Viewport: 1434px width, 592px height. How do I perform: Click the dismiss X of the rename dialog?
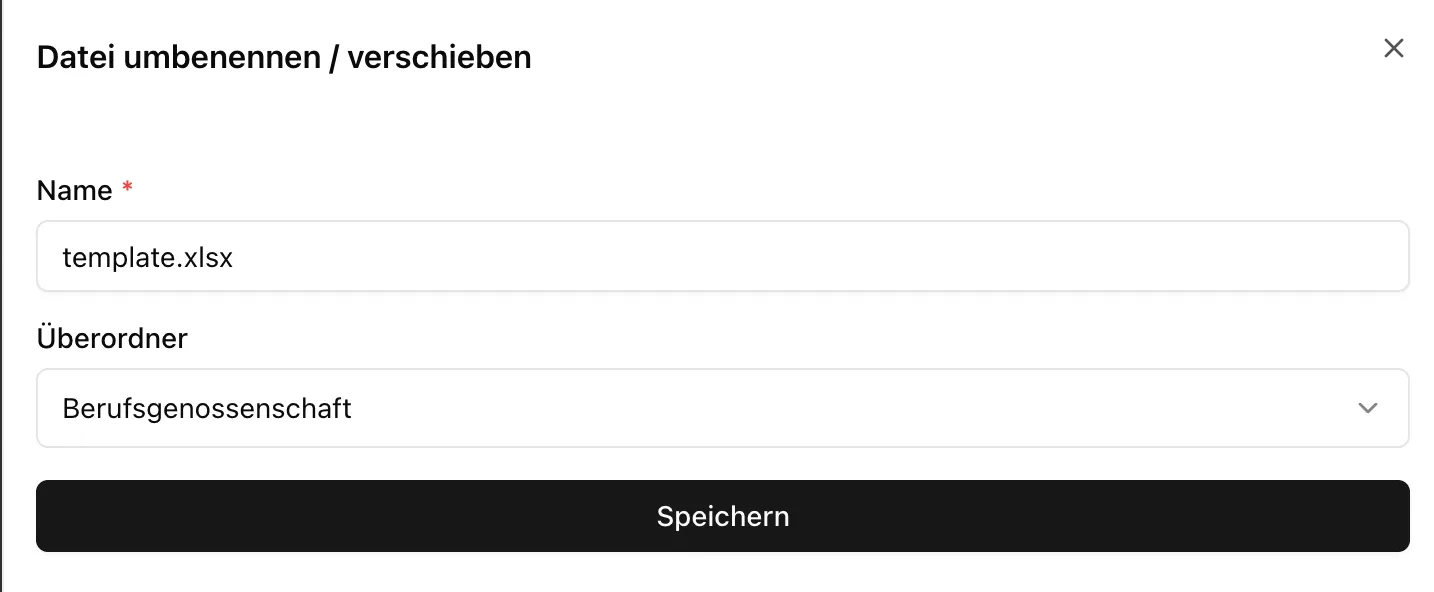[1393, 48]
